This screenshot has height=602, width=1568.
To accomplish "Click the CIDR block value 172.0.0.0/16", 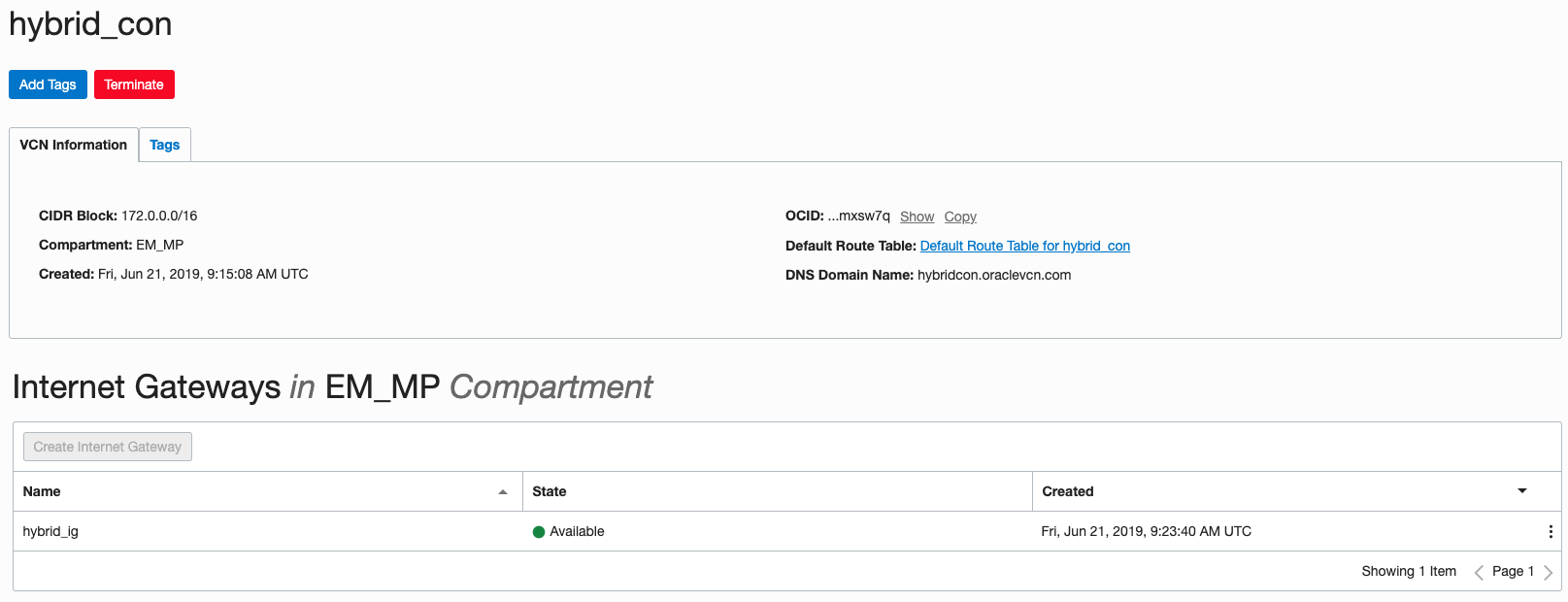I will point(159,216).
